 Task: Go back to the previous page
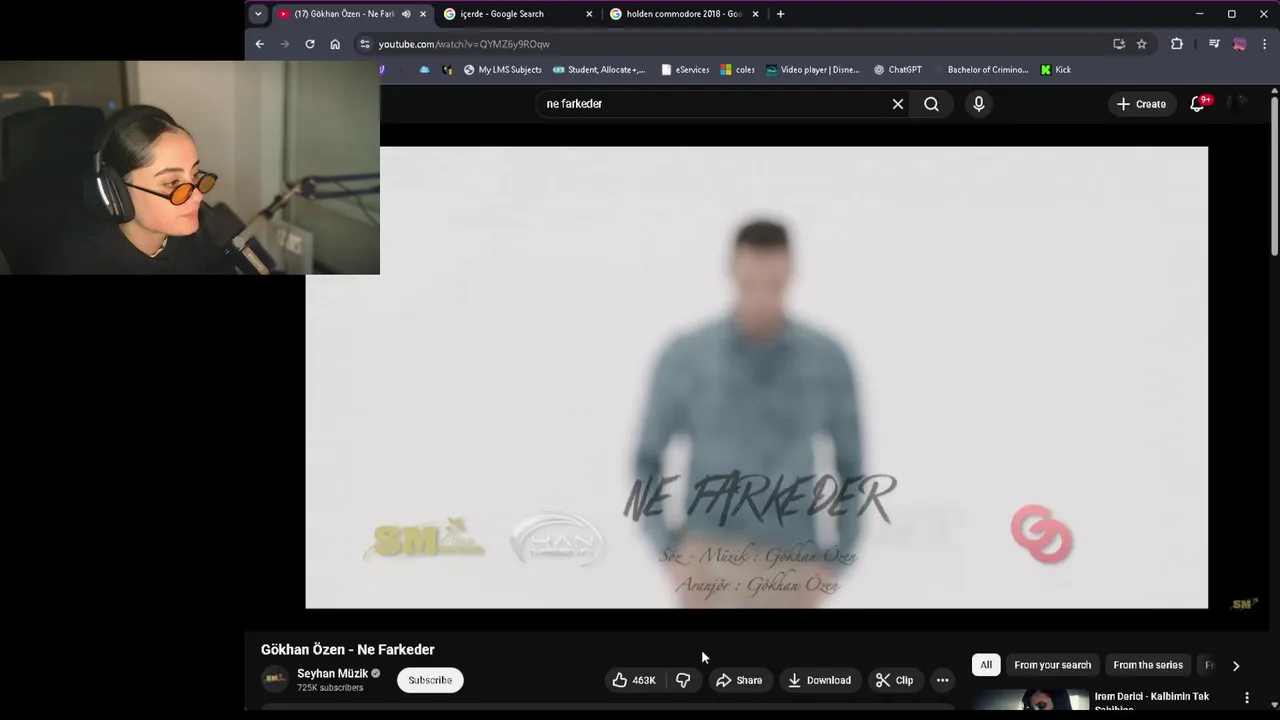click(x=259, y=44)
